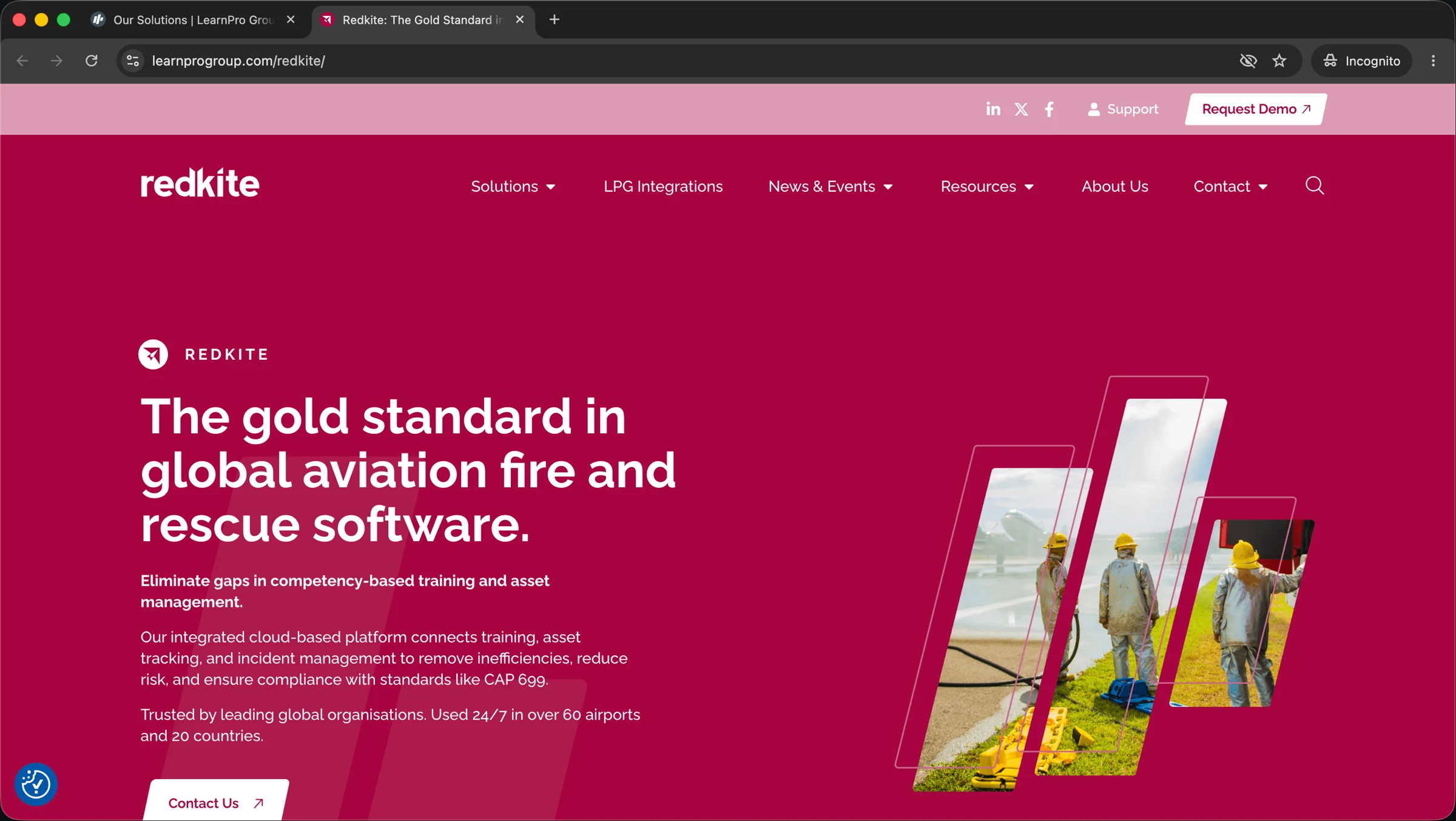Click the cookie preferences badge icon
The image size is (1456, 821).
point(36,784)
